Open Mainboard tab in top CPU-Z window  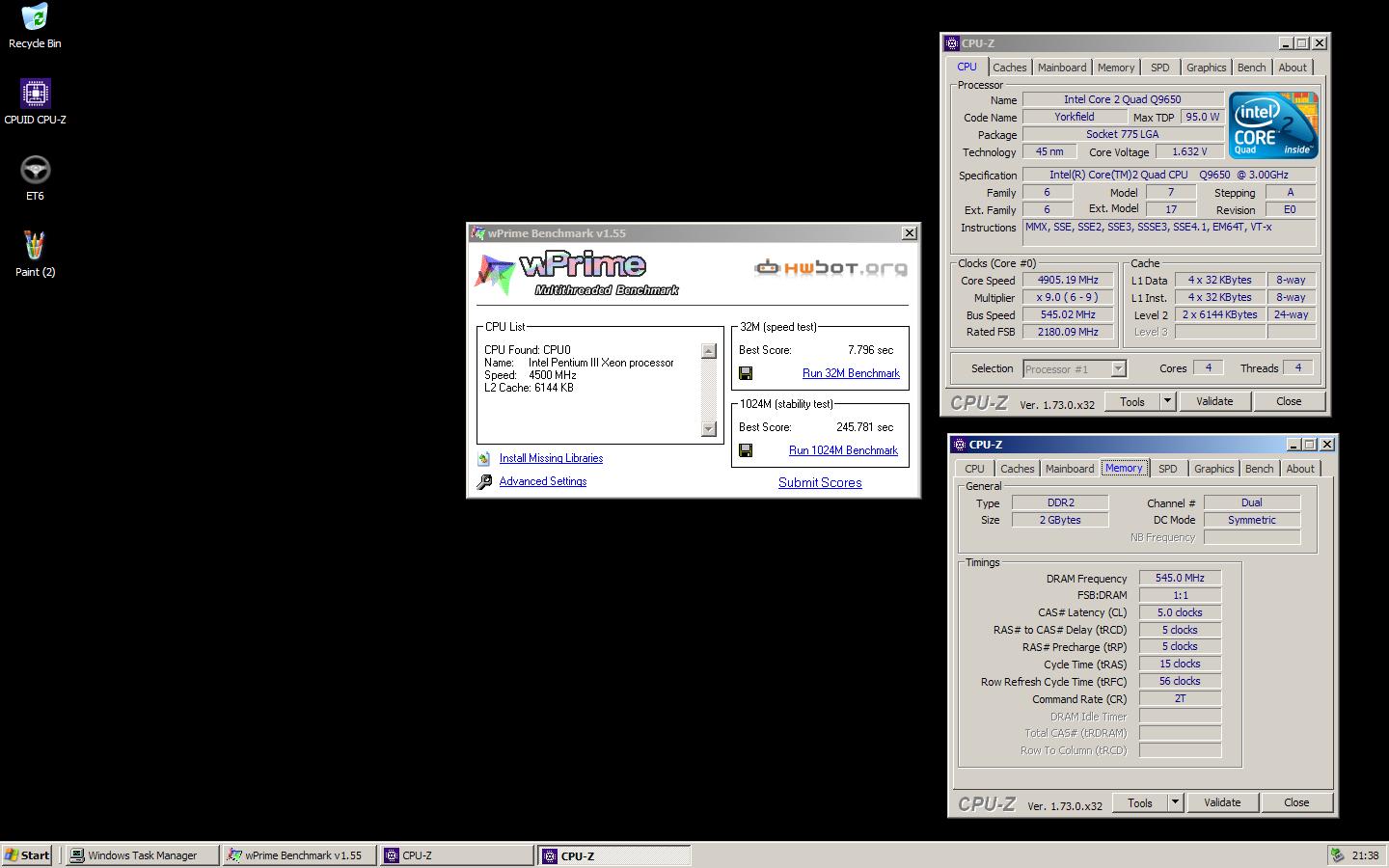click(x=1062, y=68)
